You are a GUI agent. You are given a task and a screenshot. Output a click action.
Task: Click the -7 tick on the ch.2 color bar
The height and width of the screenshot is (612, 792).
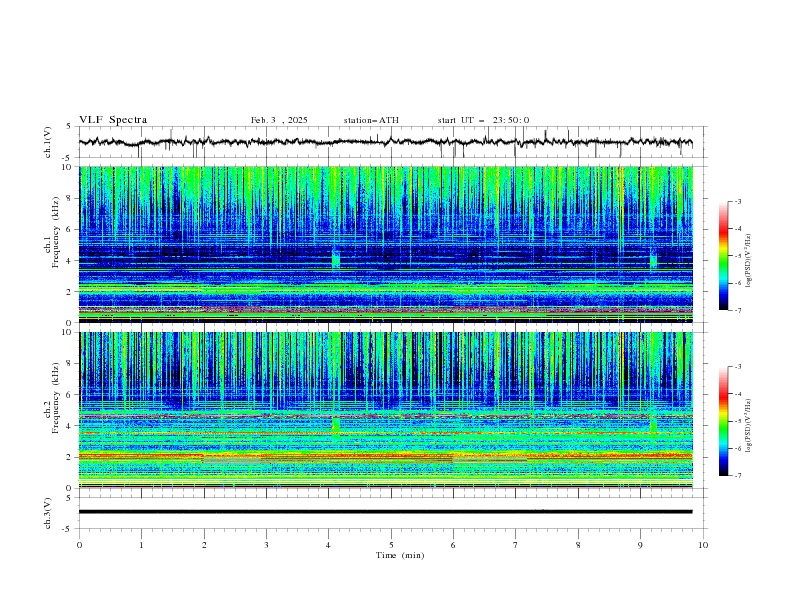point(737,476)
